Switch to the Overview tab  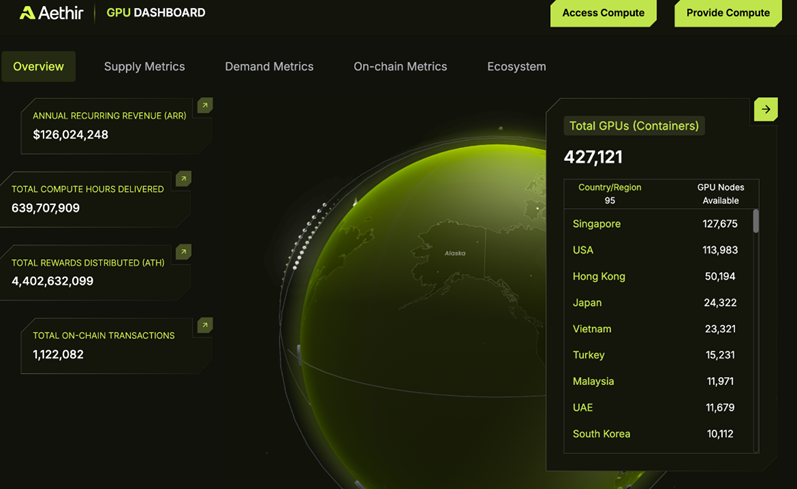point(39,67)
